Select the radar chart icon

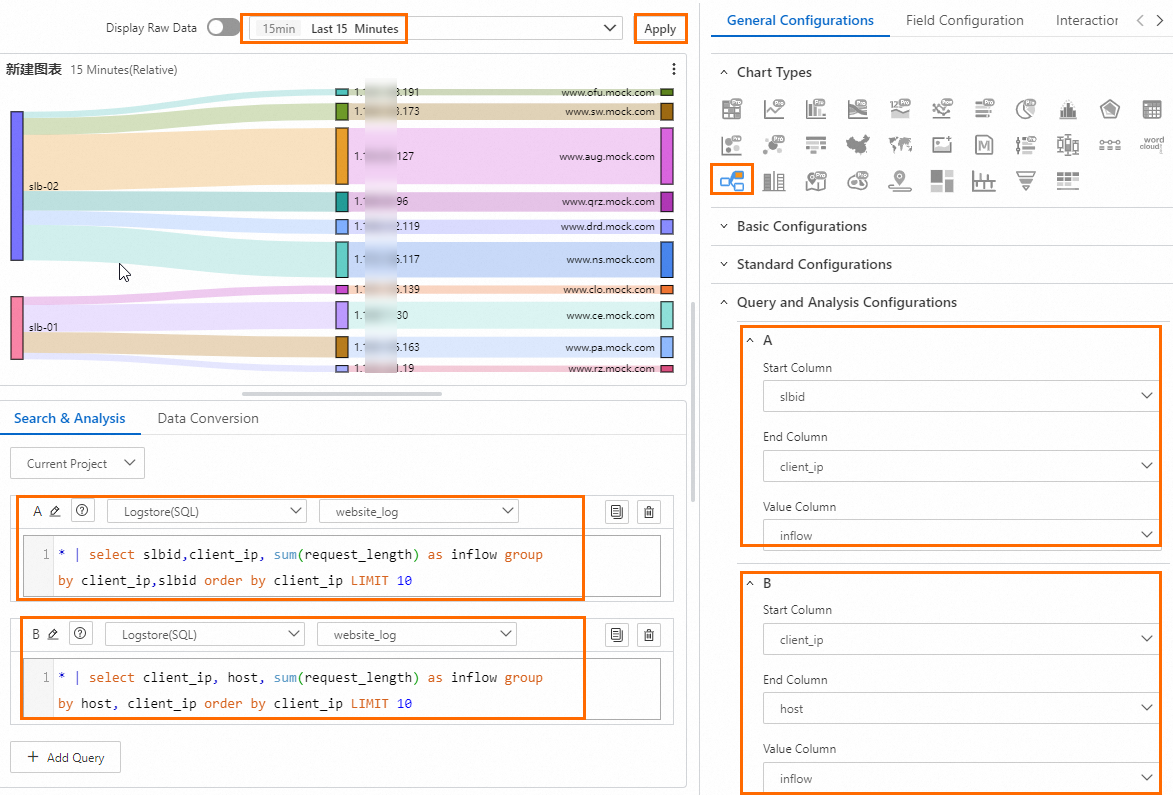[1109, 109]
